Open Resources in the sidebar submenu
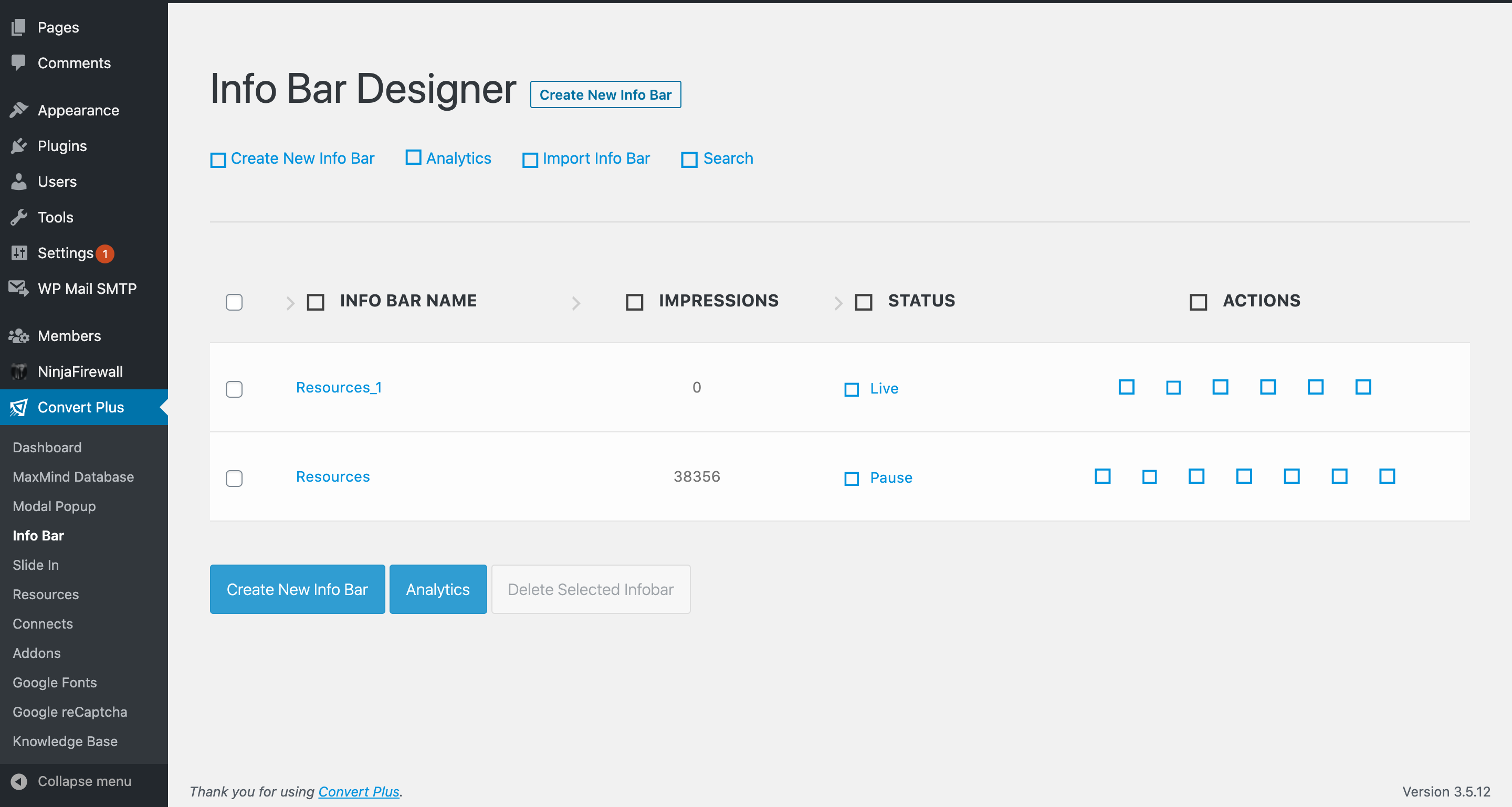The image size is (1512, 807). [46, 594]
